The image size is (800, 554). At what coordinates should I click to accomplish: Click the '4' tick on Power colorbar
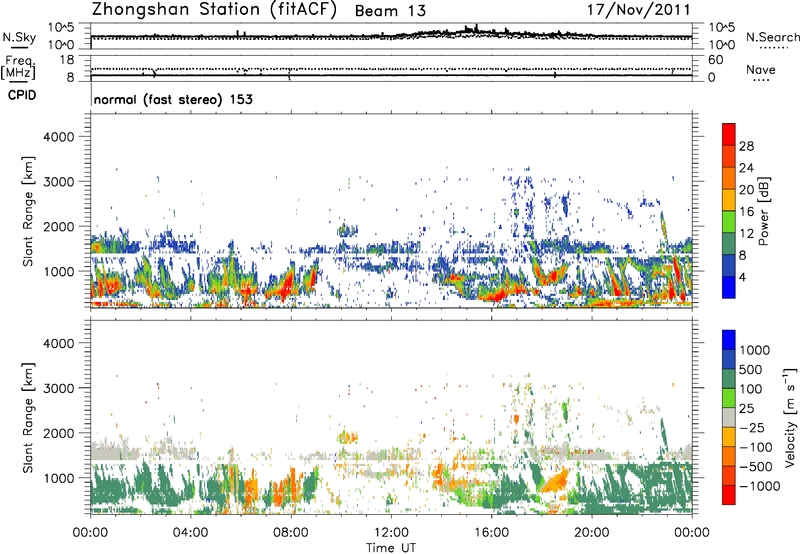[743, 277]
